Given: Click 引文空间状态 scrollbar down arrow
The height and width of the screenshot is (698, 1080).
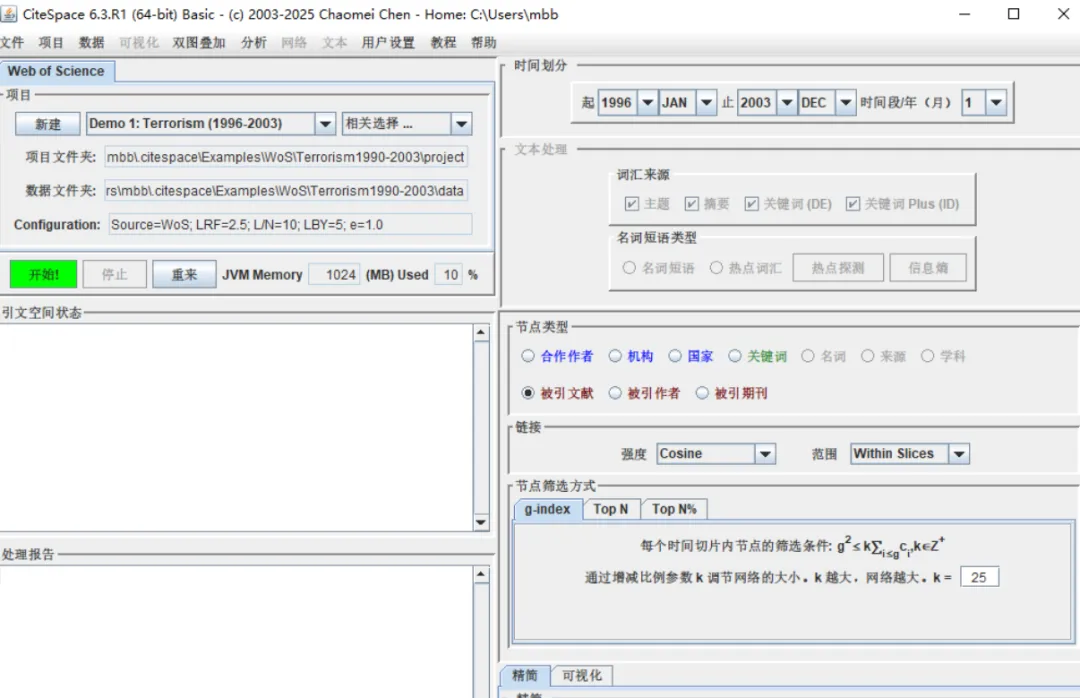Looking at the screenshot, I should coord(481,522).
